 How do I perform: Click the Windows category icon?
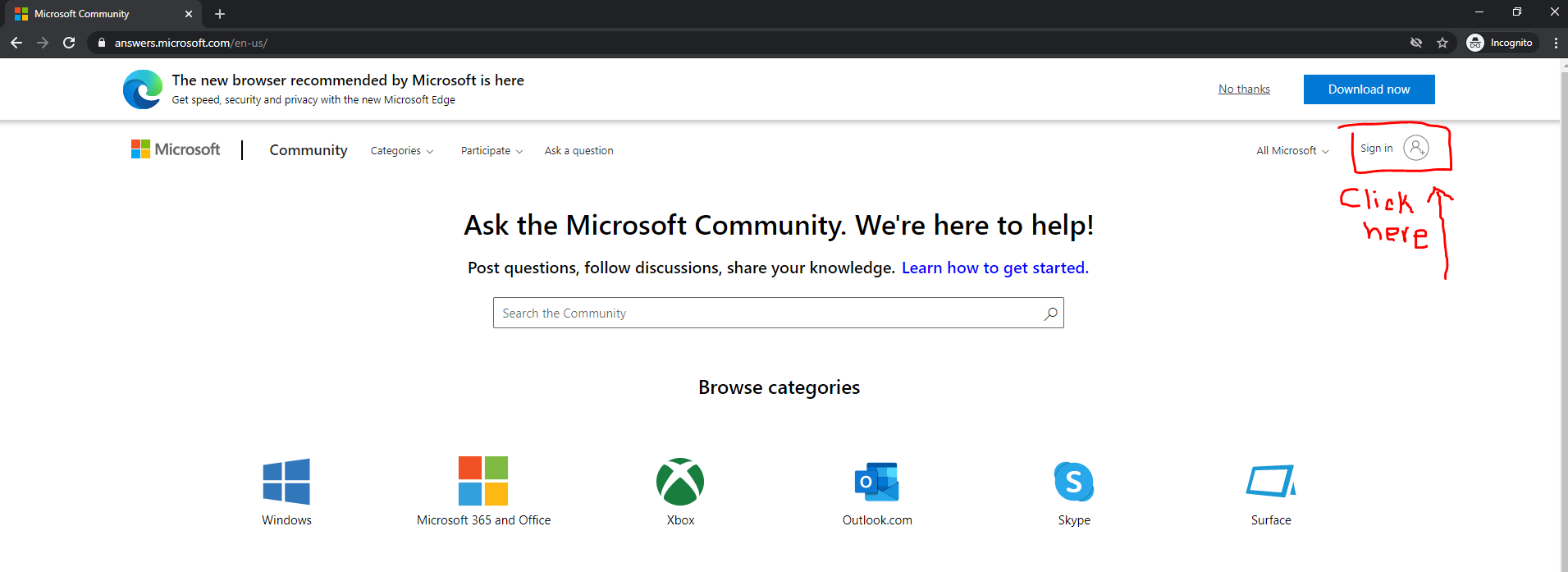(286, 481)
